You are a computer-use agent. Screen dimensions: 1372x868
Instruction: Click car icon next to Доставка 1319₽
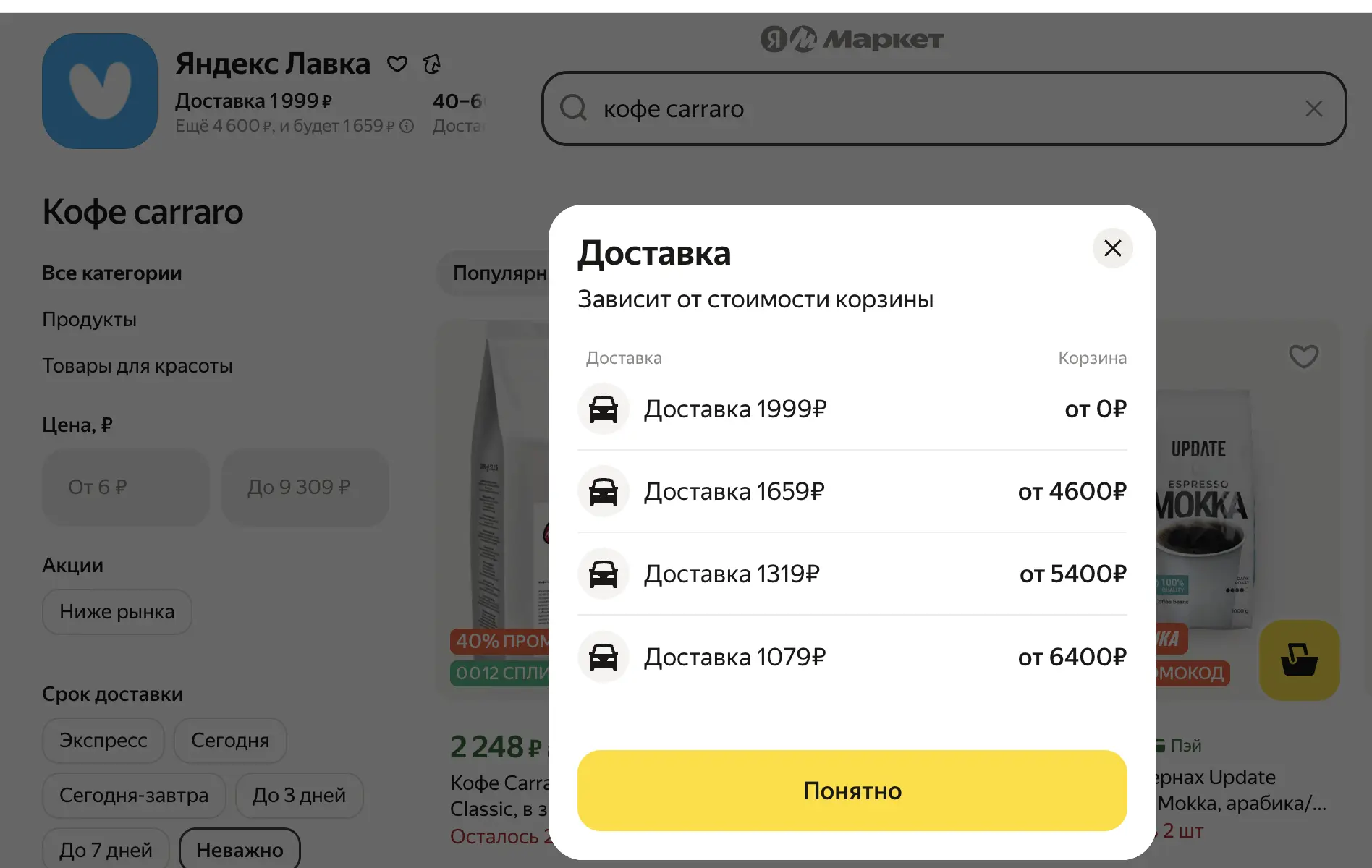[x=604, y=574]
